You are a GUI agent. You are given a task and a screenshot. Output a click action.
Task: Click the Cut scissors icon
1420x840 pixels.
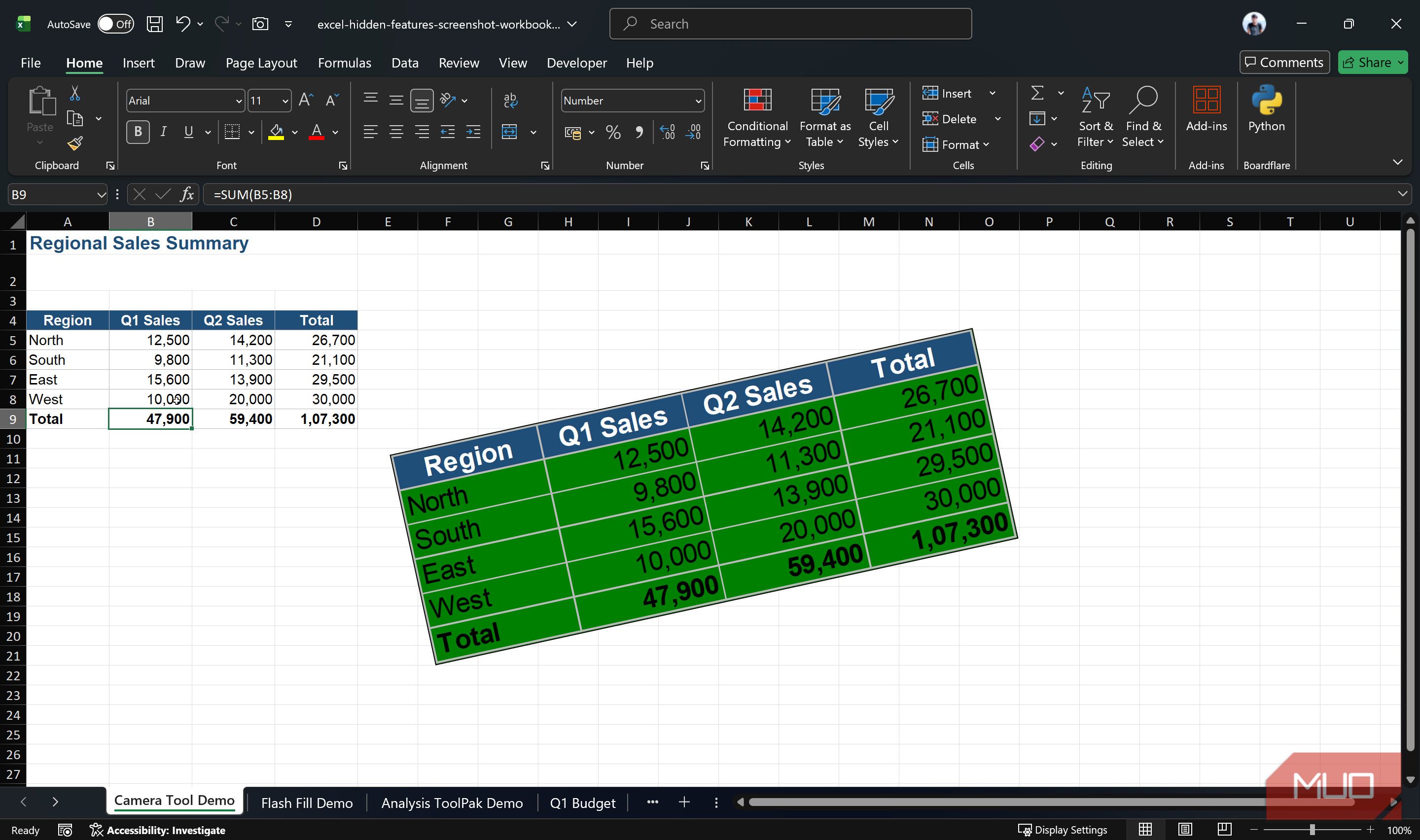click(75, 93)
